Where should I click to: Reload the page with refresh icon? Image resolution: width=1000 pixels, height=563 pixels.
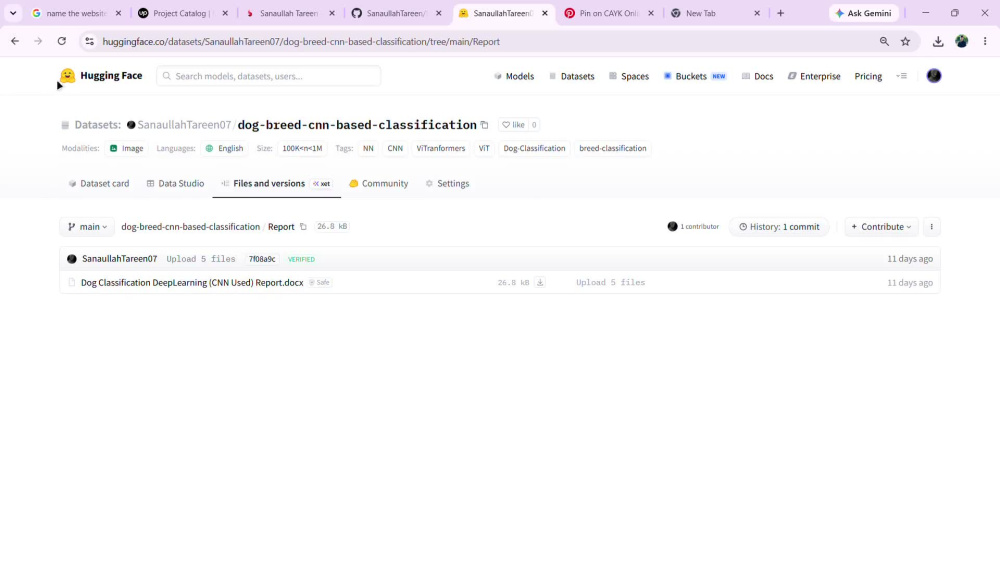[x=62, y=41]
